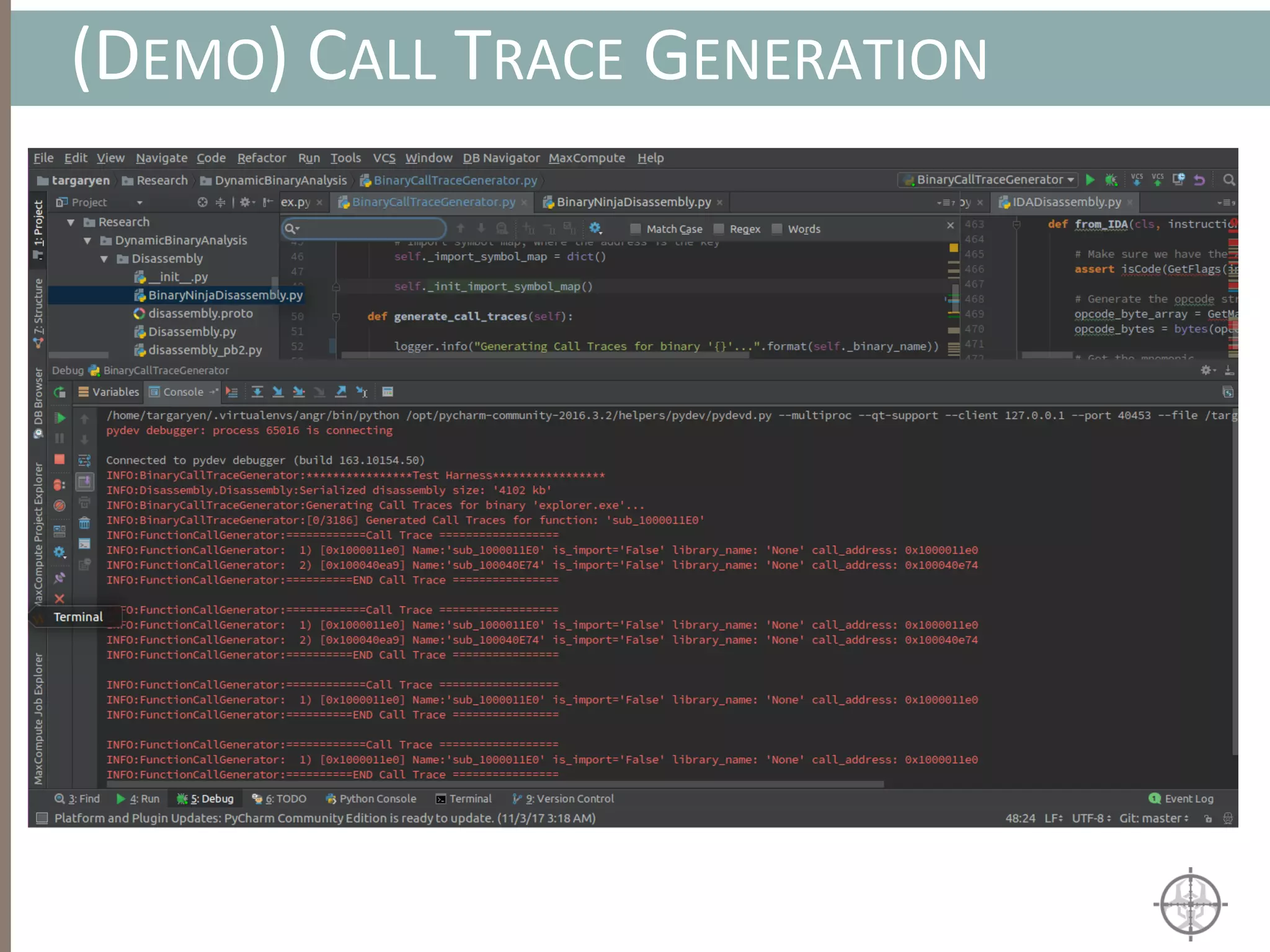Close the find bar

(x=950, y=225)
